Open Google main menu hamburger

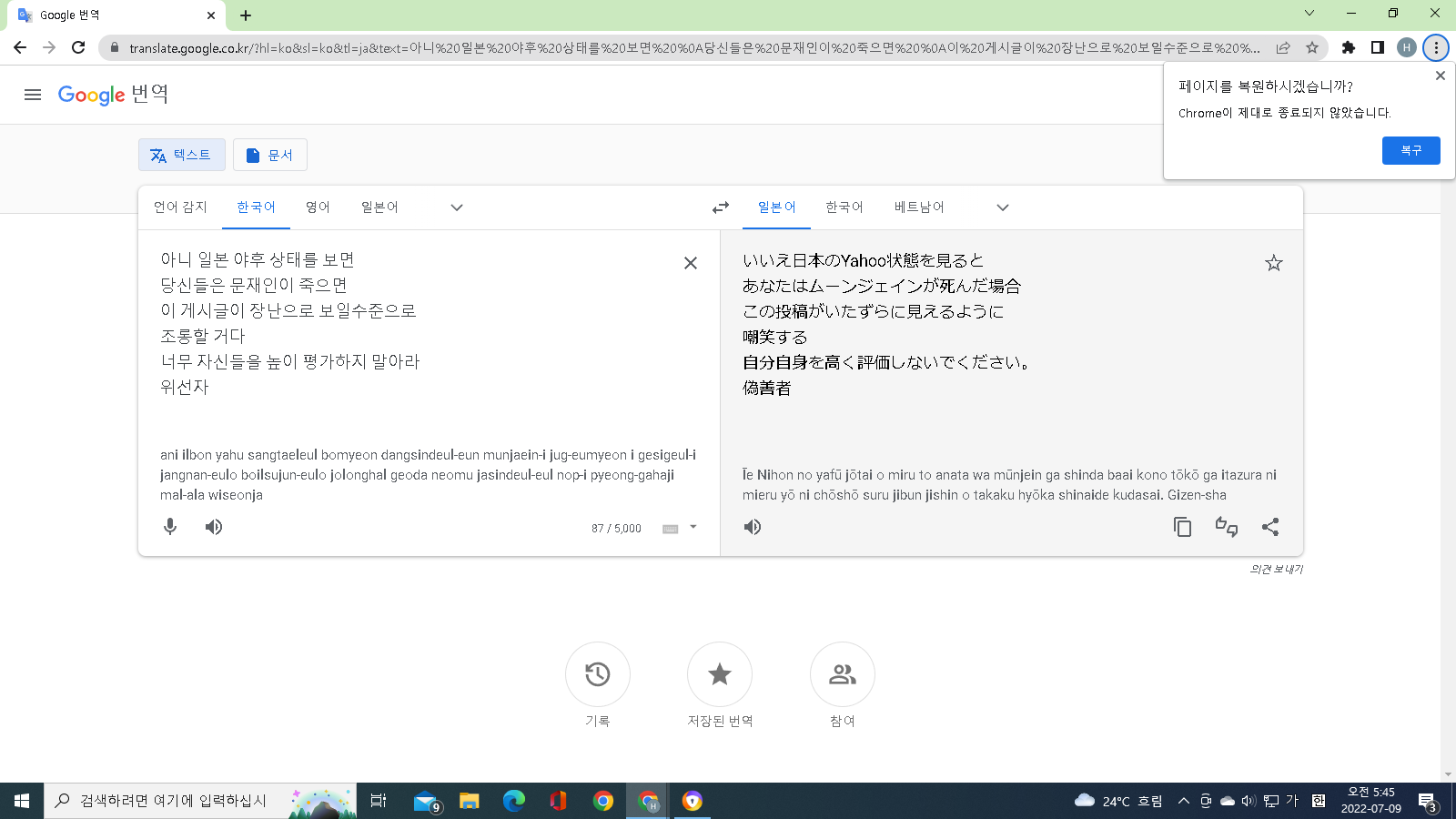(33, 95)
